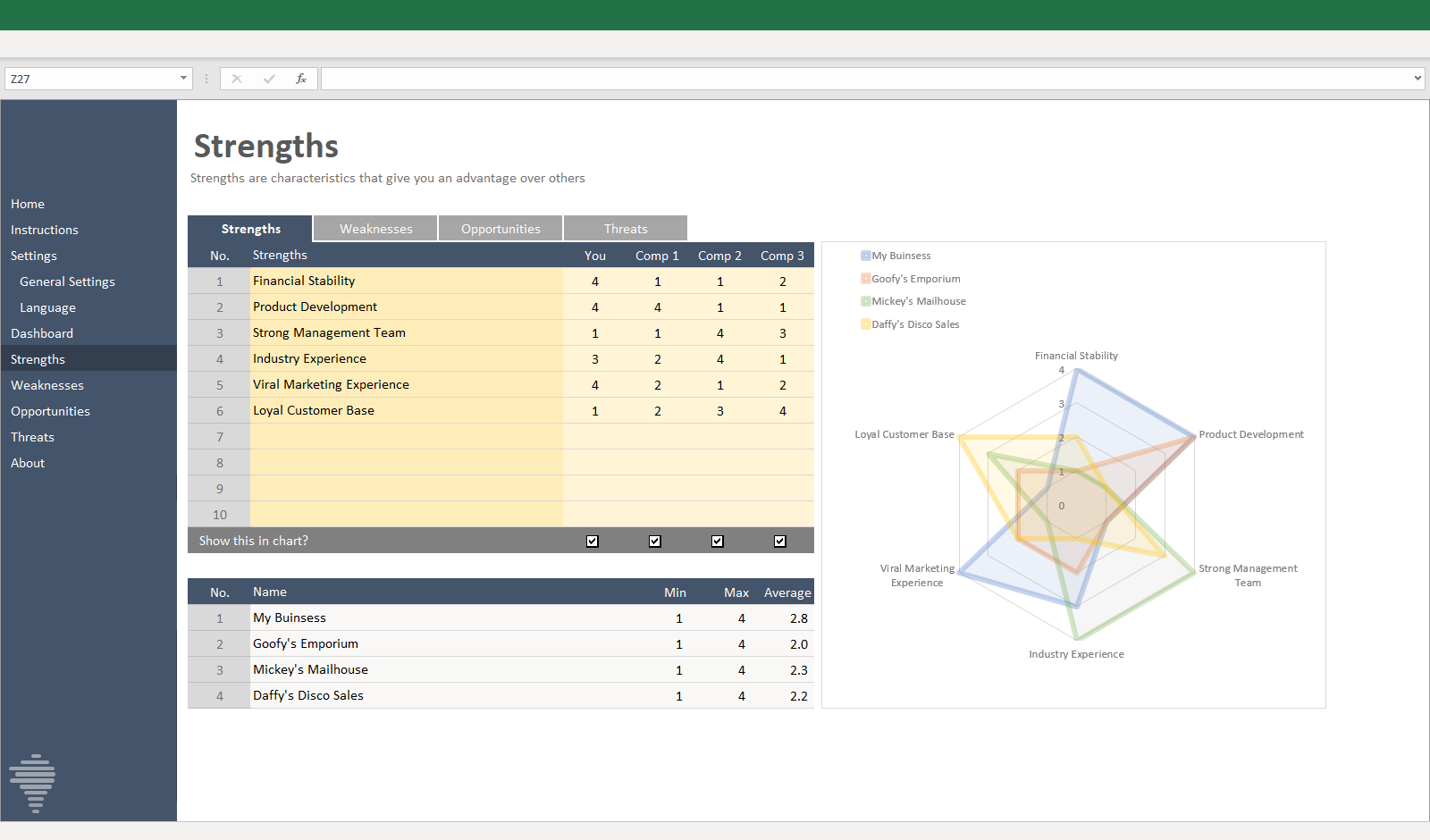The width and height of the screenshot is (1430, 840).
Task: Click the Comp 3 column header
Action: (x=782, y=256)
